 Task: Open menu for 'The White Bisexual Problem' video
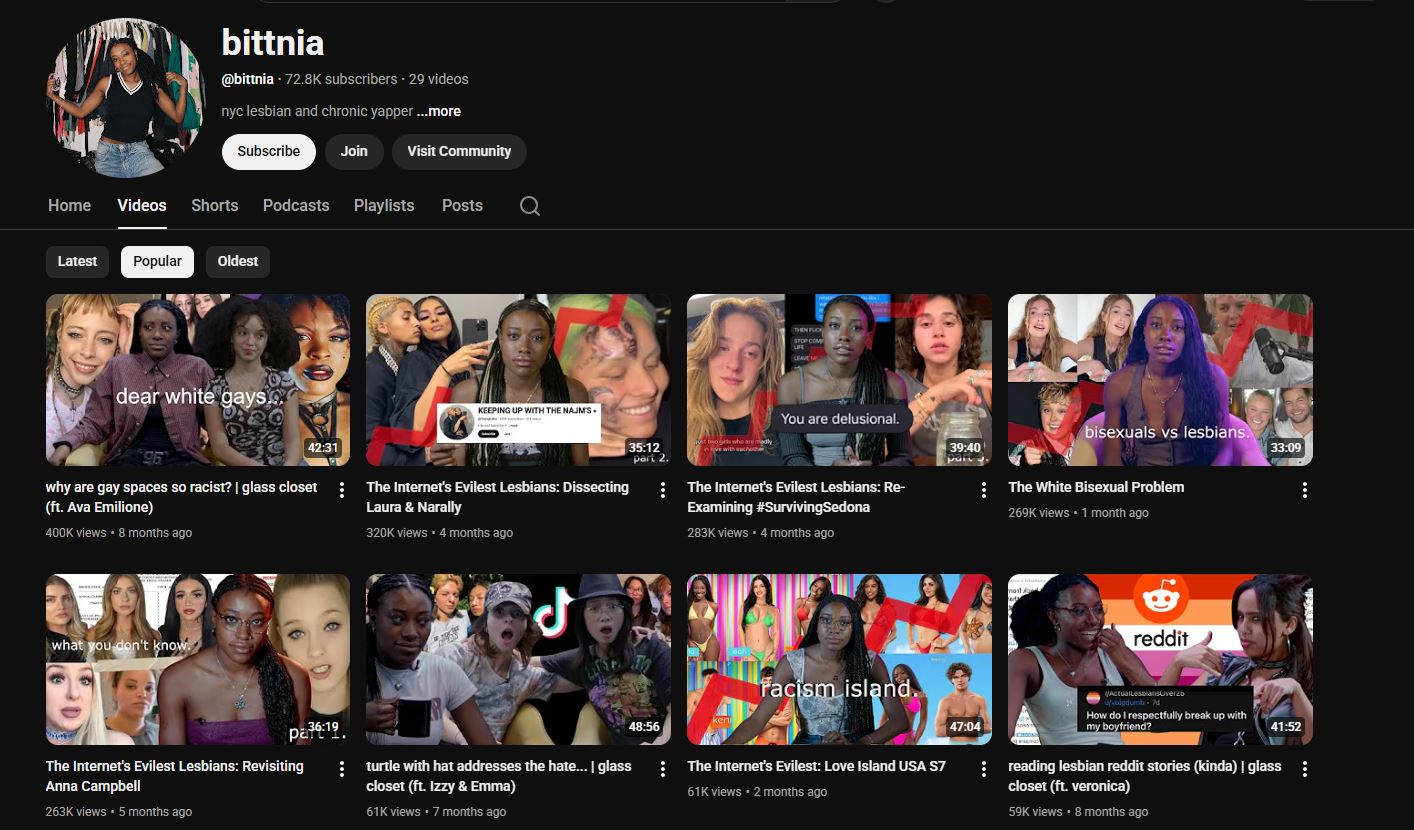pos(1305,490)
